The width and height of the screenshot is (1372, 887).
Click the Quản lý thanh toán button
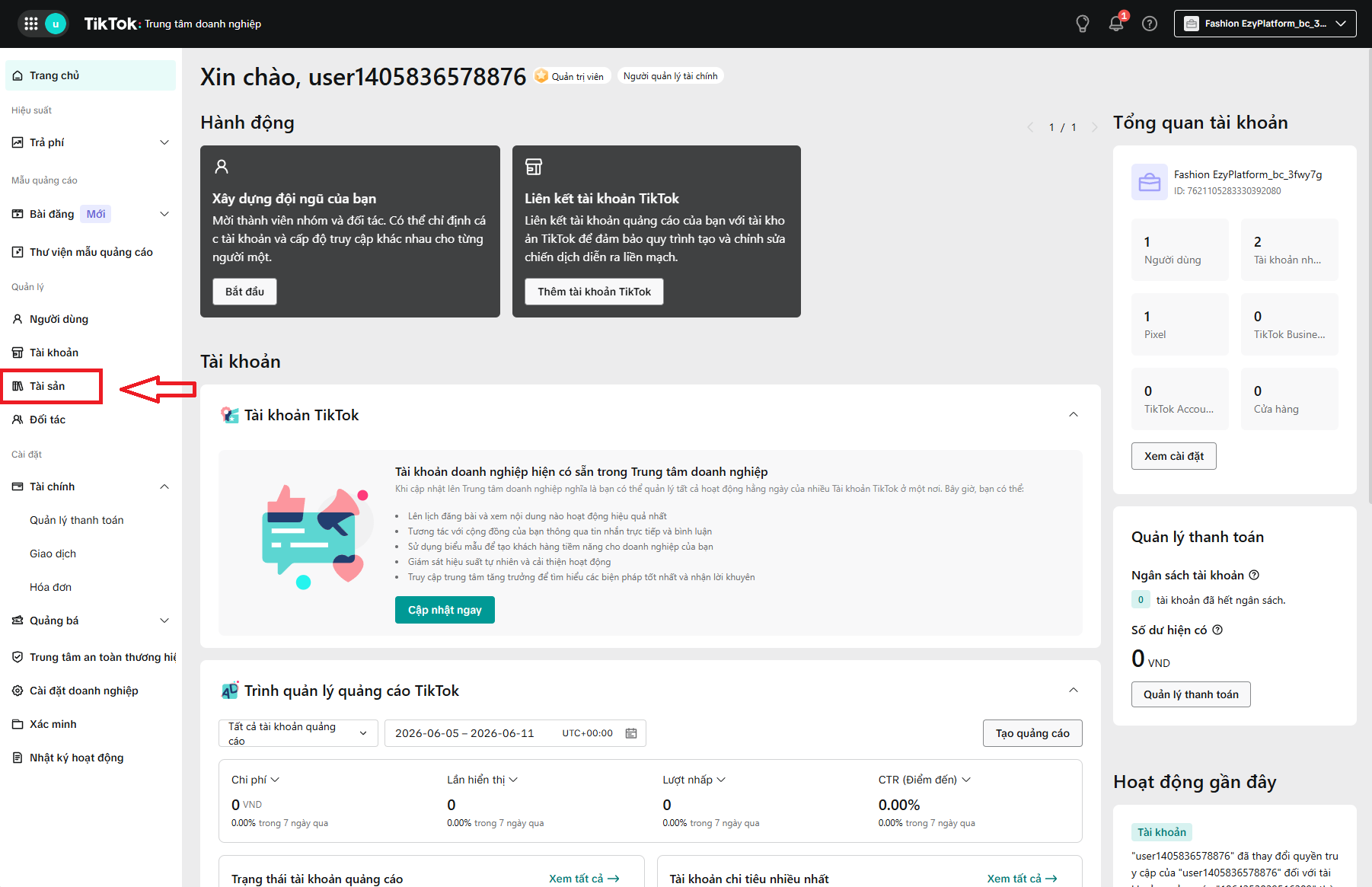click(1191, 694)
